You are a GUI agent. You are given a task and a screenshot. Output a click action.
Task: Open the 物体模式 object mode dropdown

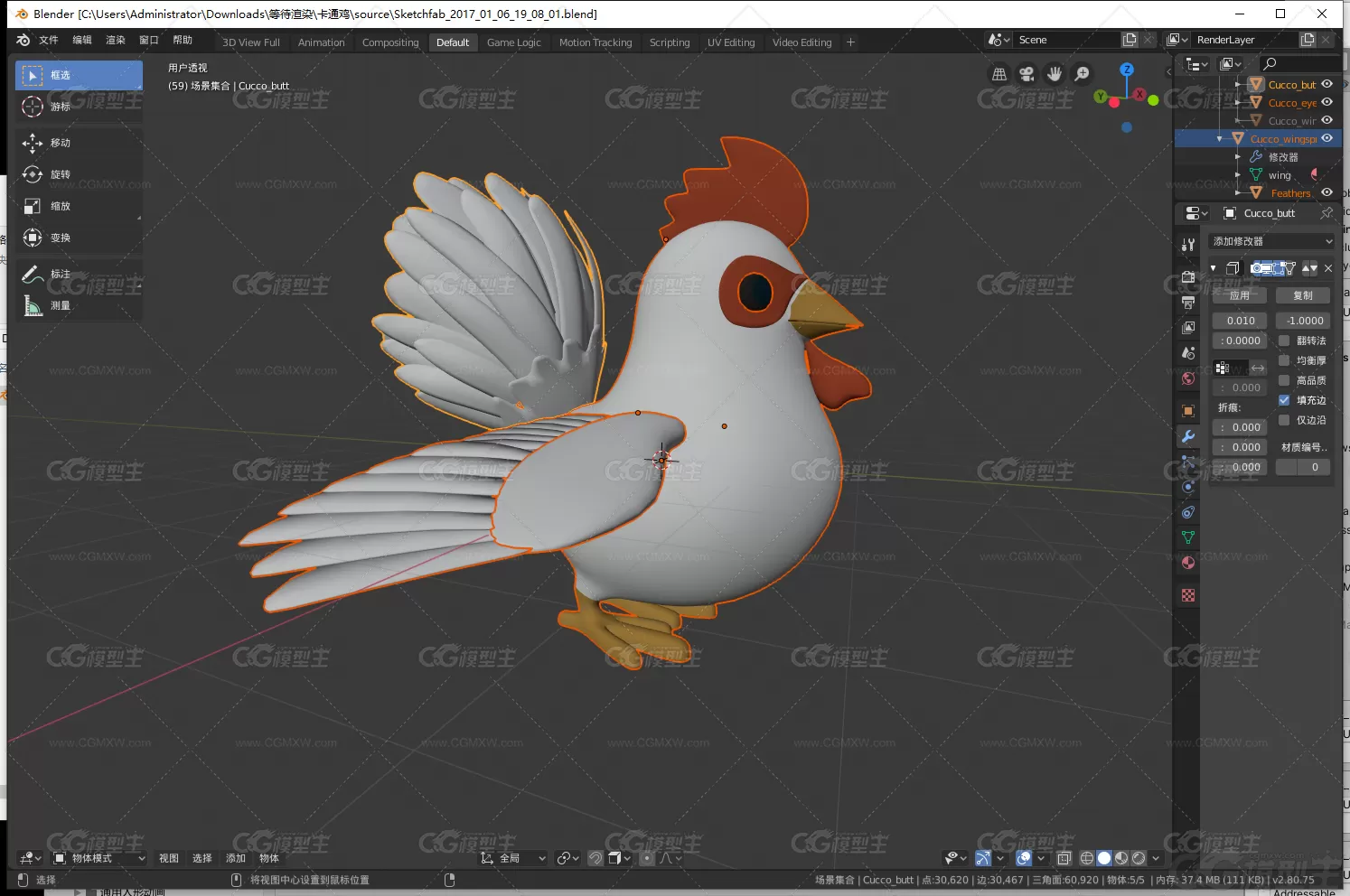click(98, 858)
